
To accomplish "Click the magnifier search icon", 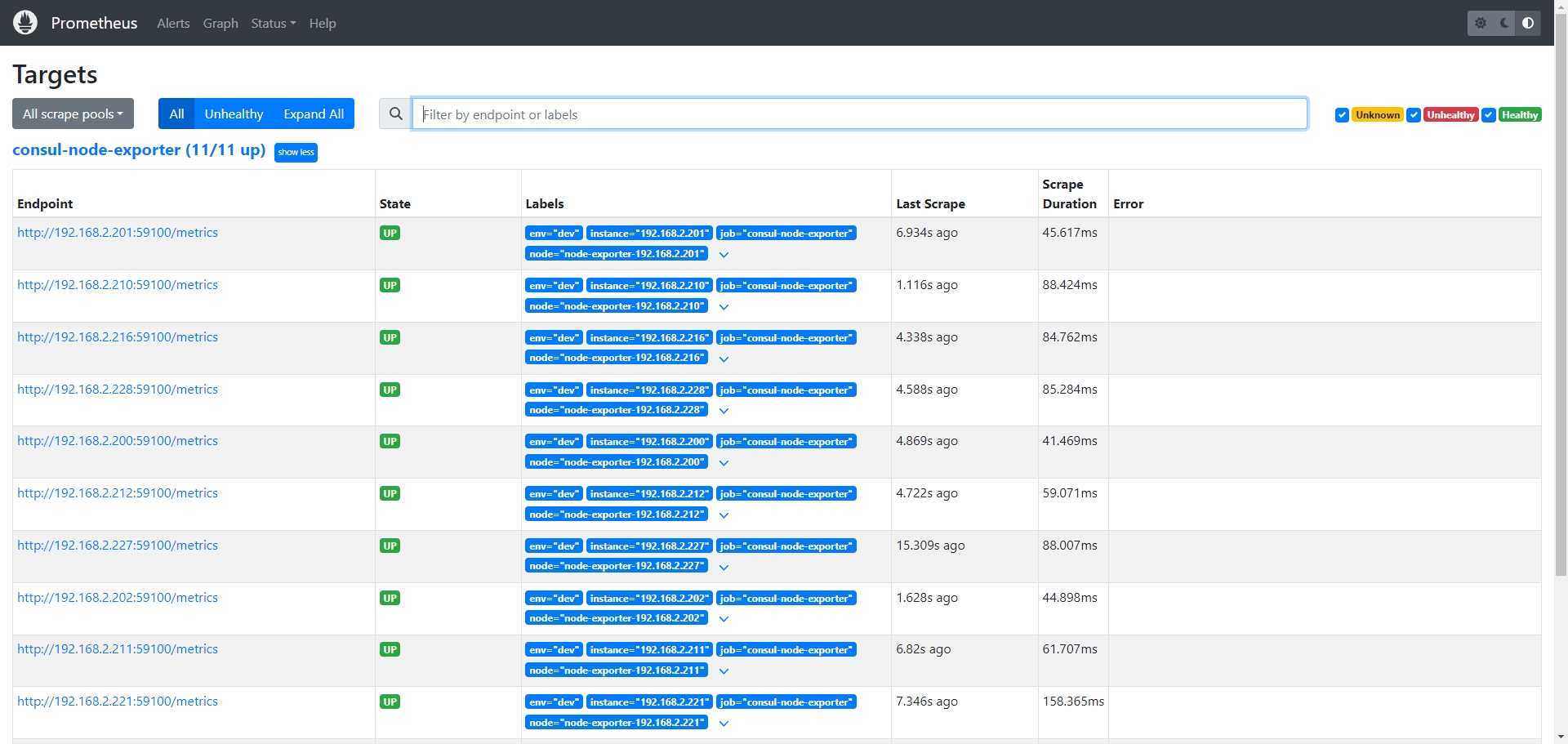I will [x=396, y=114].
